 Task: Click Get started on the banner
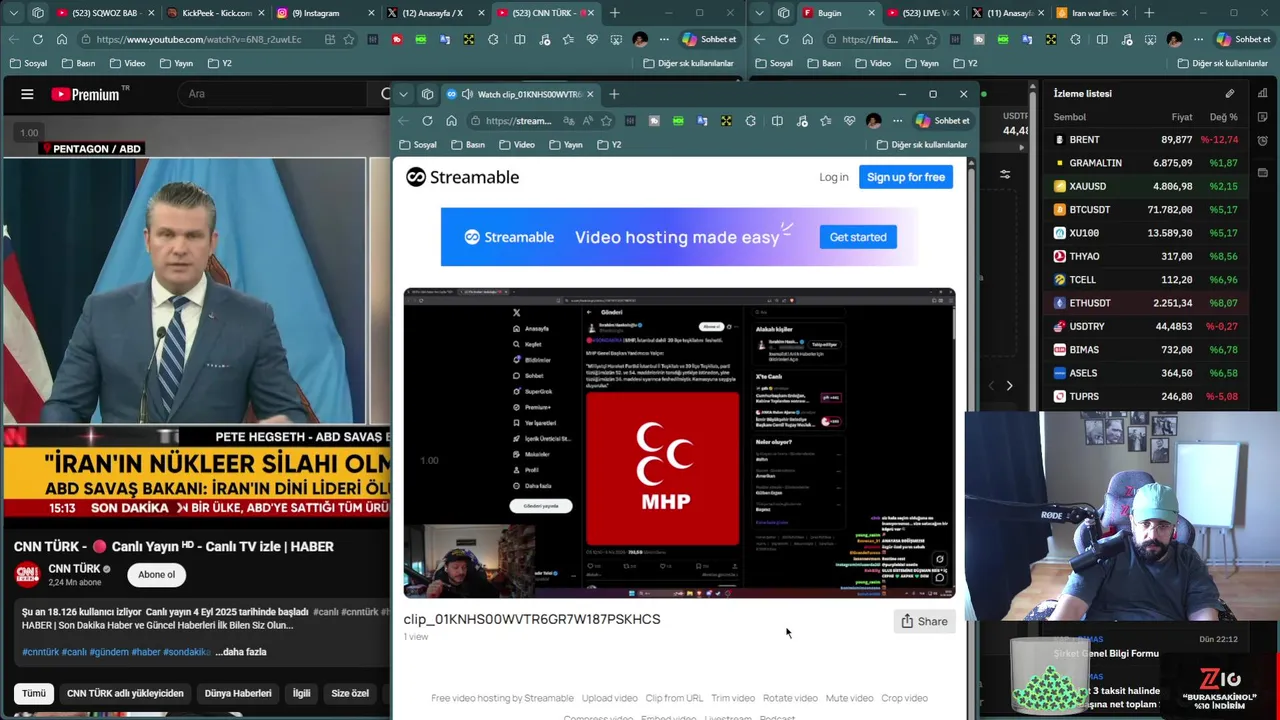pos(858,237)
